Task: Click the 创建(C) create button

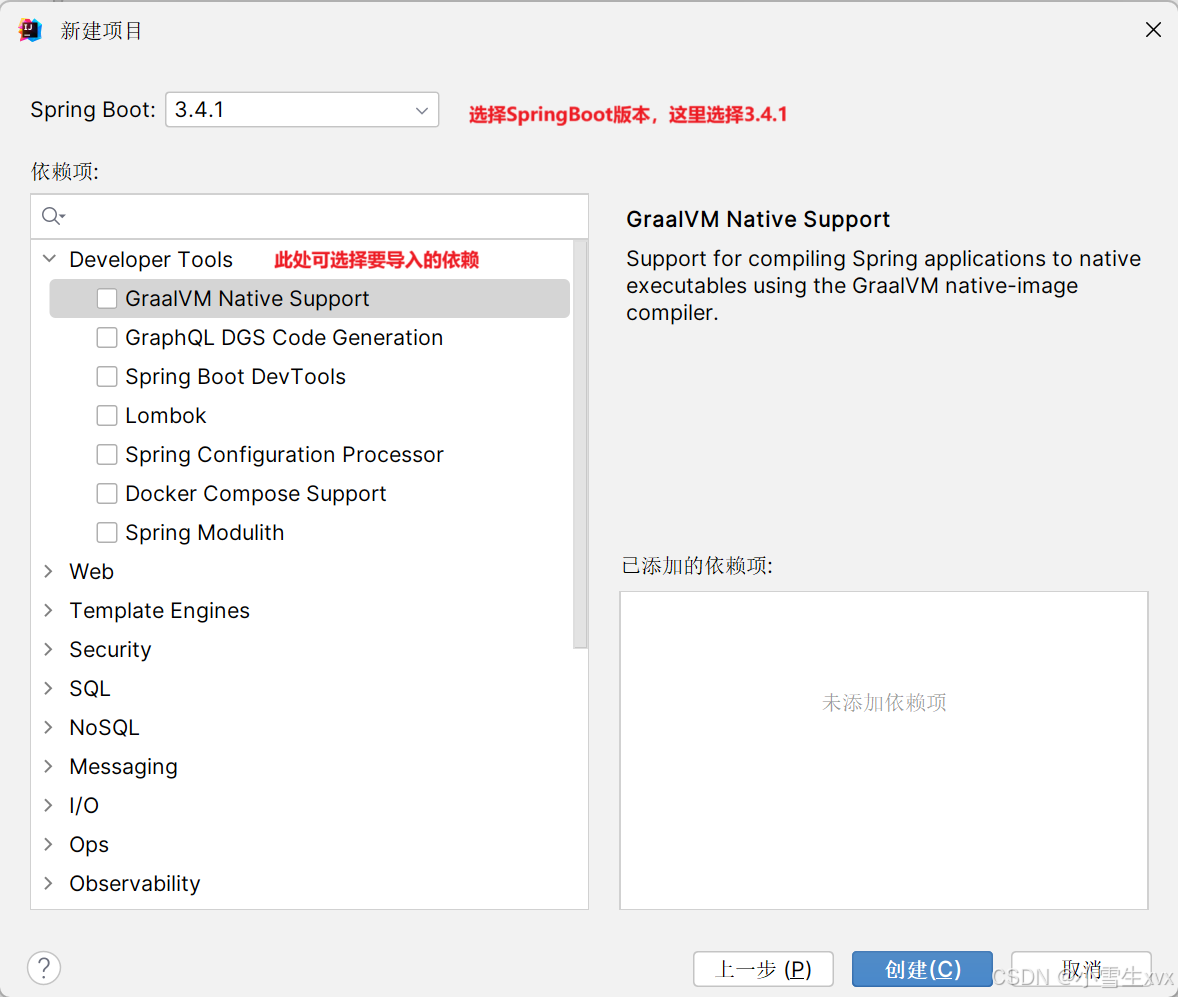Action: point(923,969)
